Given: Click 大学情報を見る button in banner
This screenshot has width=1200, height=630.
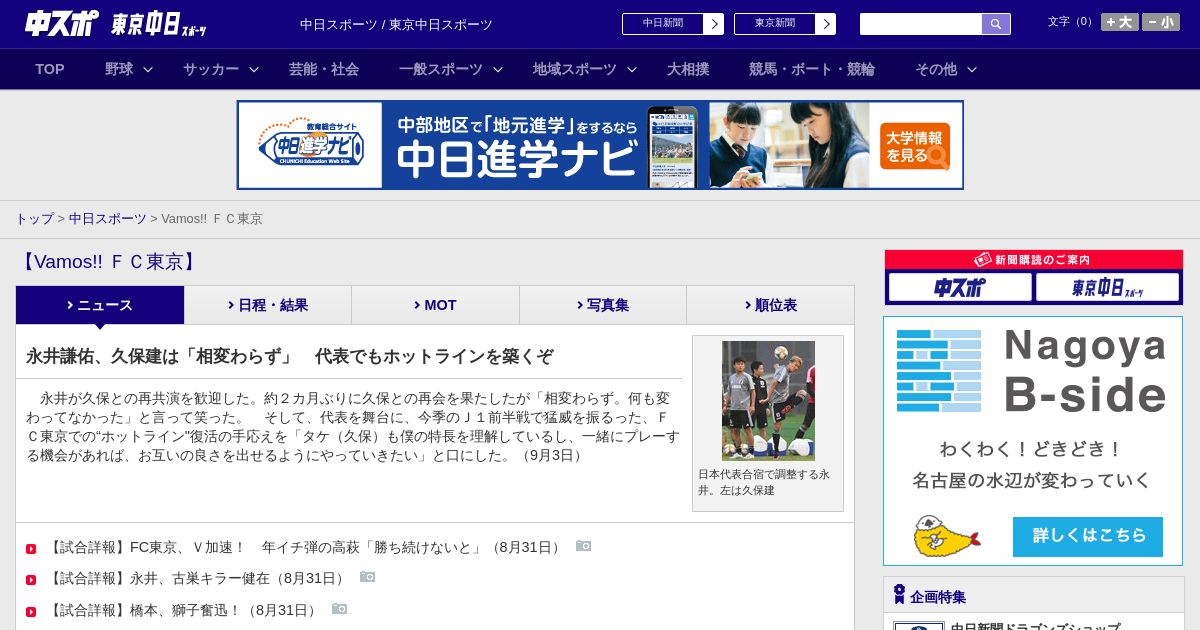Looking at the screenshot, I should [915, 146].
